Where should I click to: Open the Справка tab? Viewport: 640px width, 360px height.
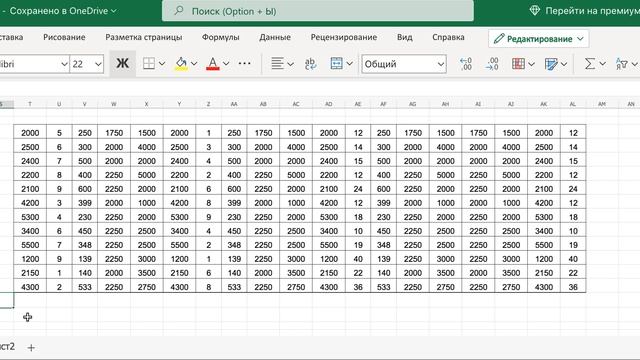448,37
